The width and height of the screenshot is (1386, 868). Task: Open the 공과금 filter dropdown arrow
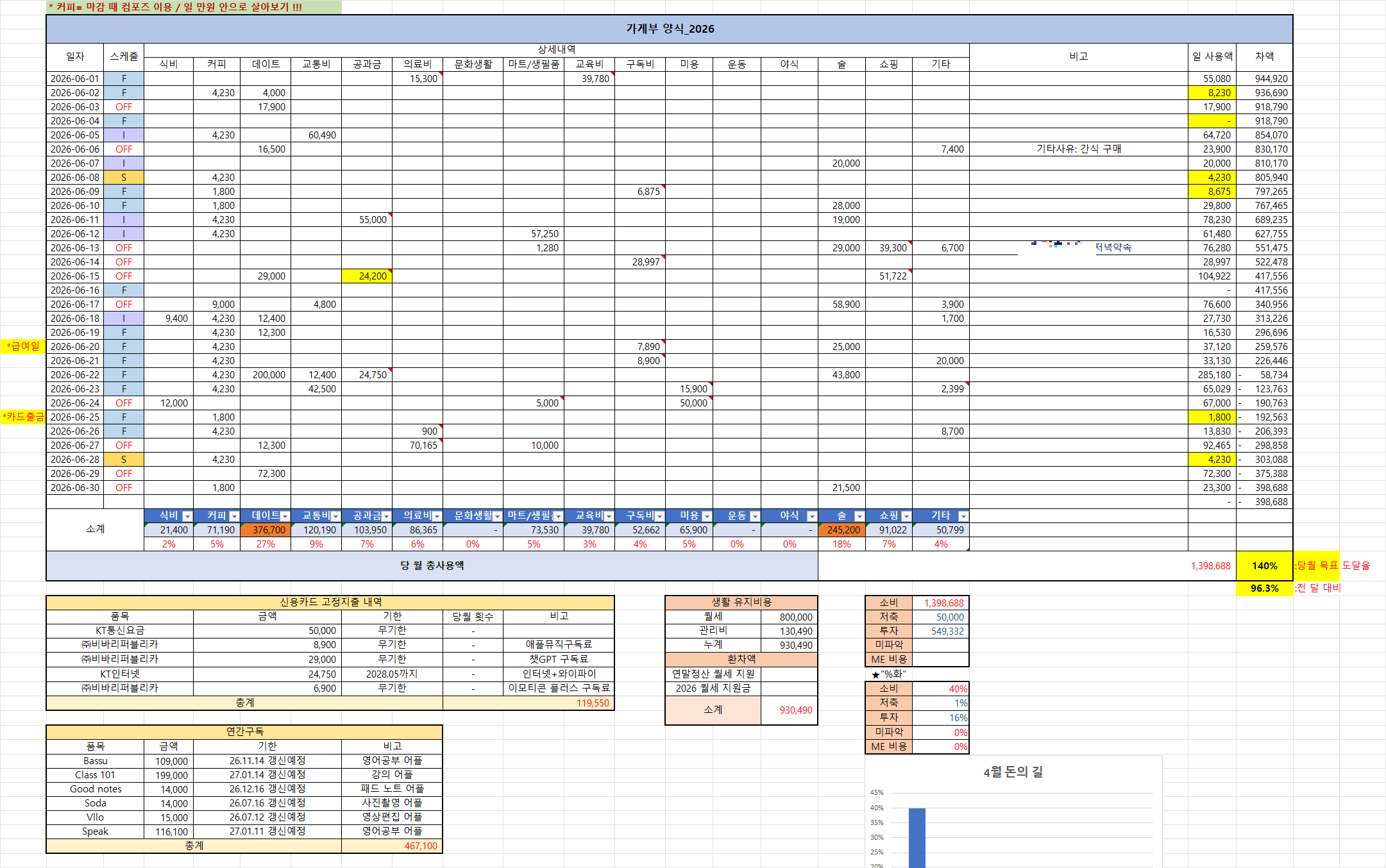(386, 516)
